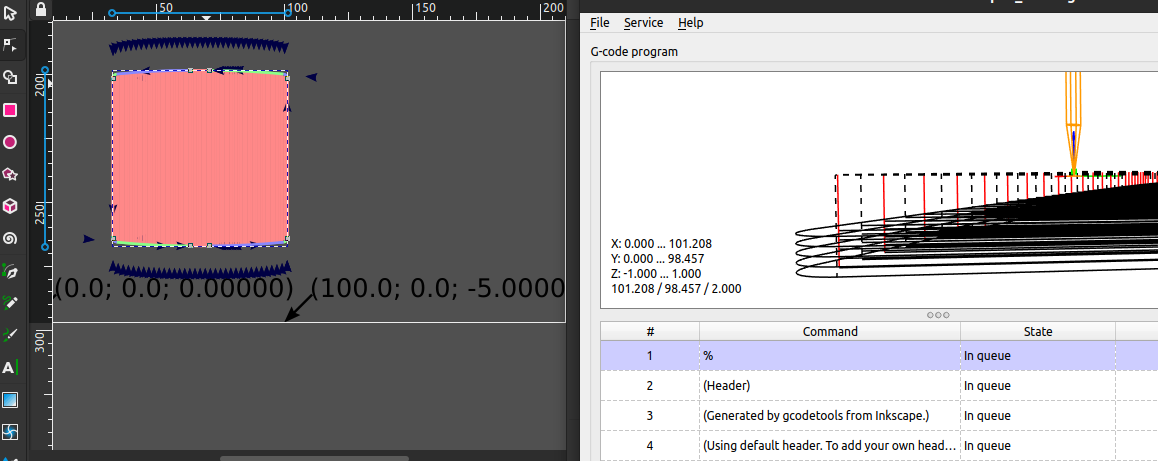Viewport: 1158px width, 461px height.
Task: Open the Service menu
Action: tap(643, 23)
